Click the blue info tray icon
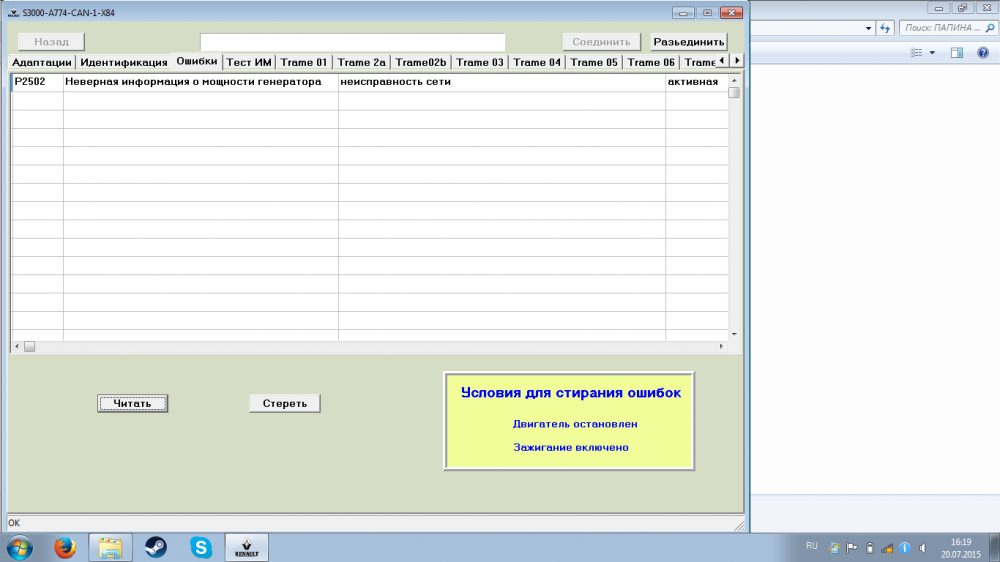Image resolution: width=1000 pixels, height=562 pixels. (904, 548)
